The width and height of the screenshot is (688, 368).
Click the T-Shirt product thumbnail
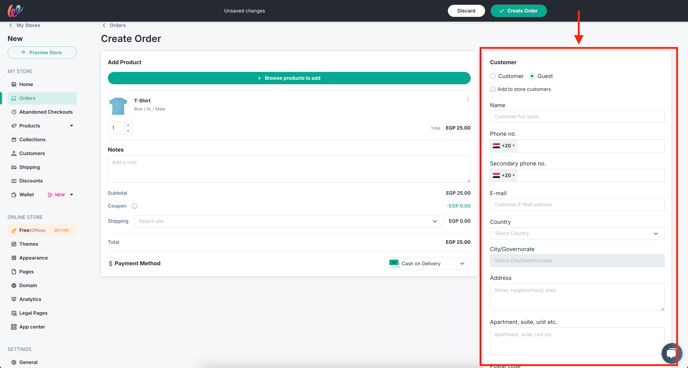[118, 106]
